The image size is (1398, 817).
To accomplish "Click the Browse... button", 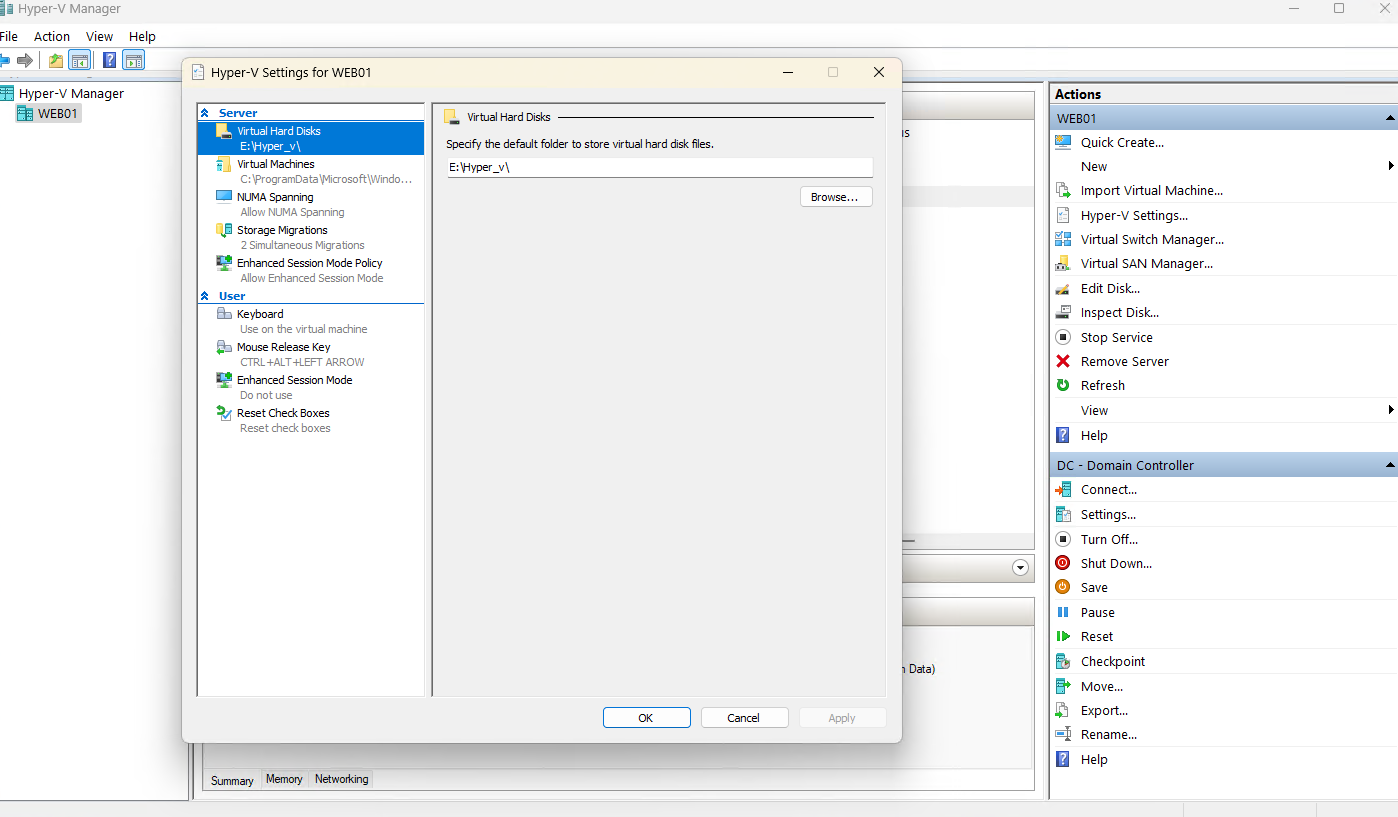I will pos(836,197).
